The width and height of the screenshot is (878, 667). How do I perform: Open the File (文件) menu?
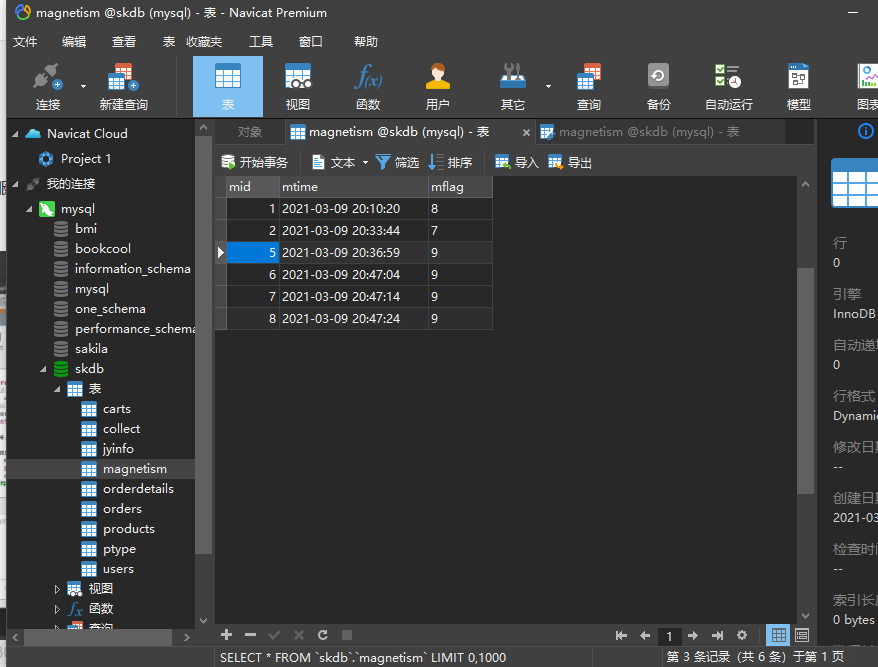pyautogui.click(x=25, y=41)
